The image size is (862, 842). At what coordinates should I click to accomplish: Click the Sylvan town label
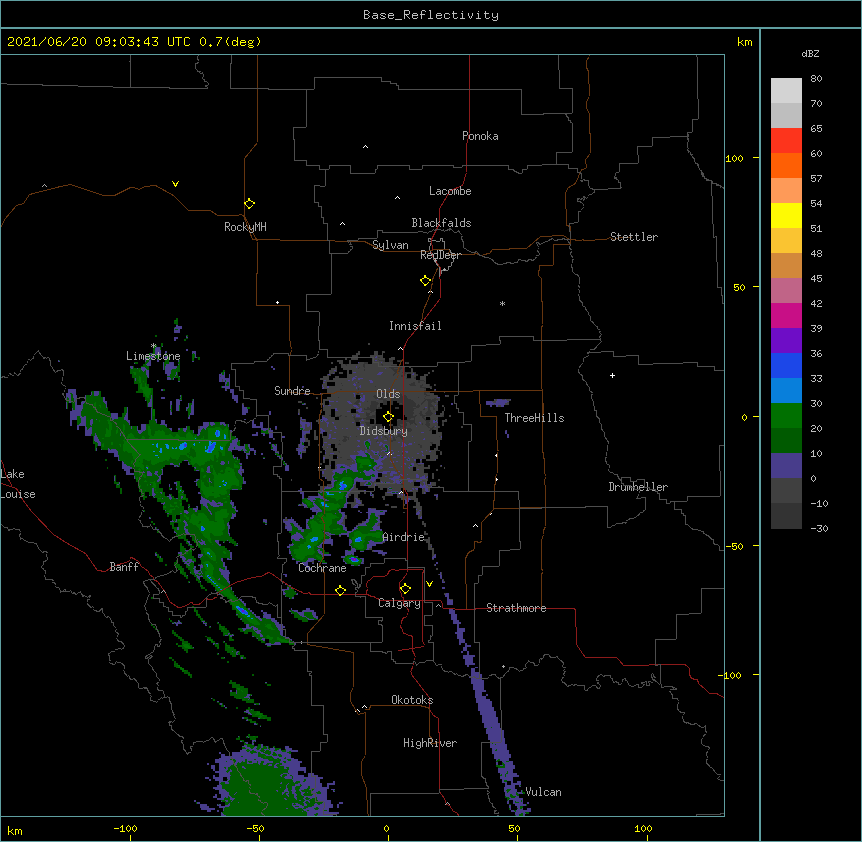click(390, 245)
